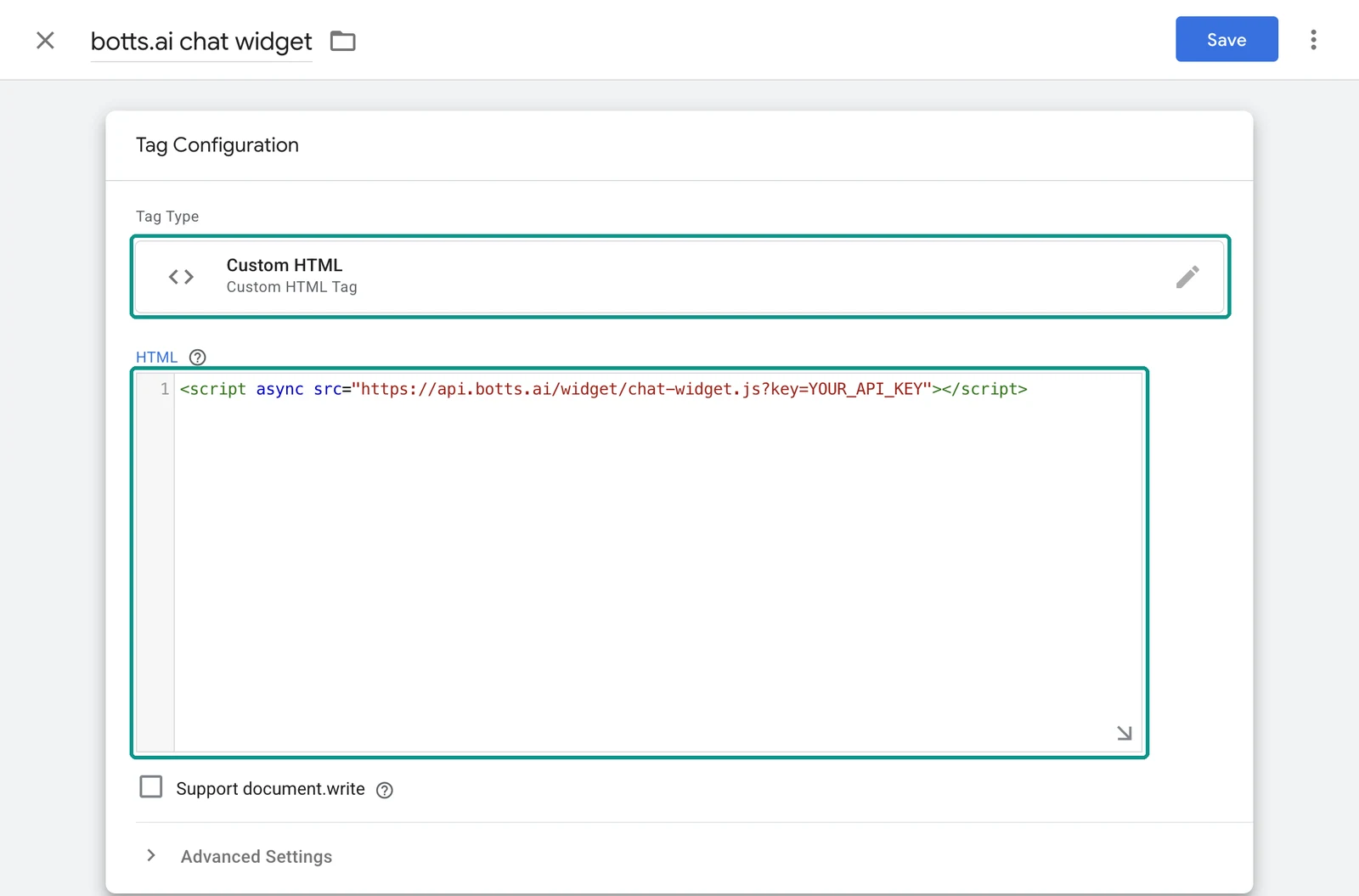Edit the tag name botts.ai chat widget
This screenshot has width=1359, height=896.
point(201,42)
